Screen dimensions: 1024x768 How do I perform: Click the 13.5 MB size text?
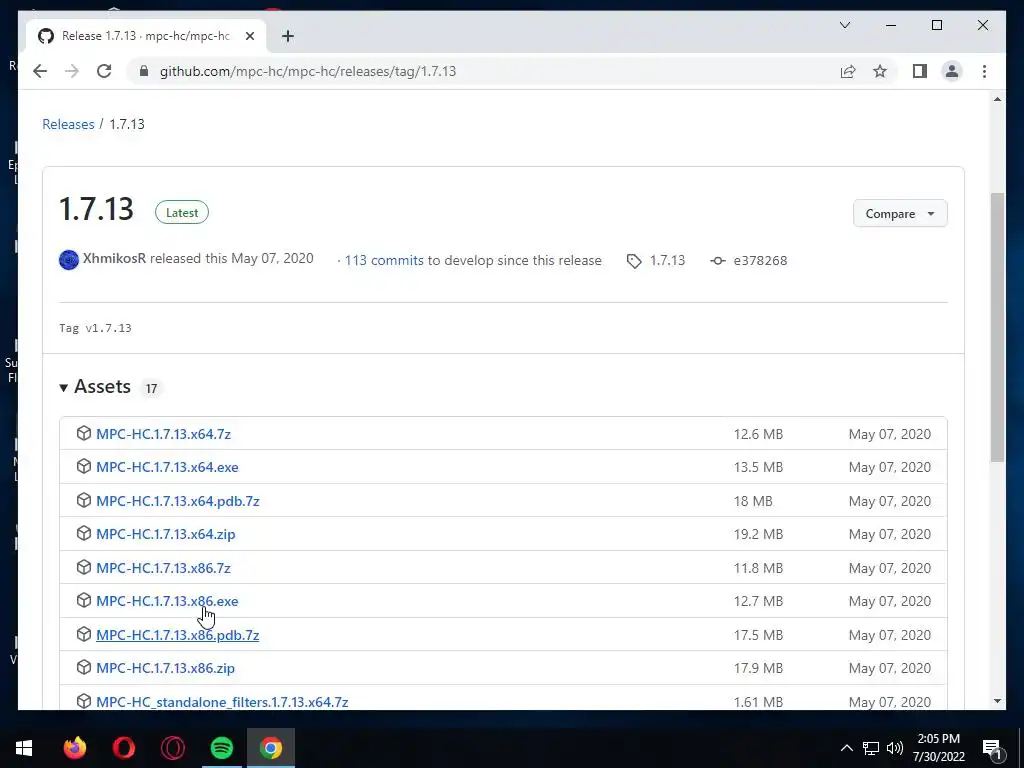[758, 467]
